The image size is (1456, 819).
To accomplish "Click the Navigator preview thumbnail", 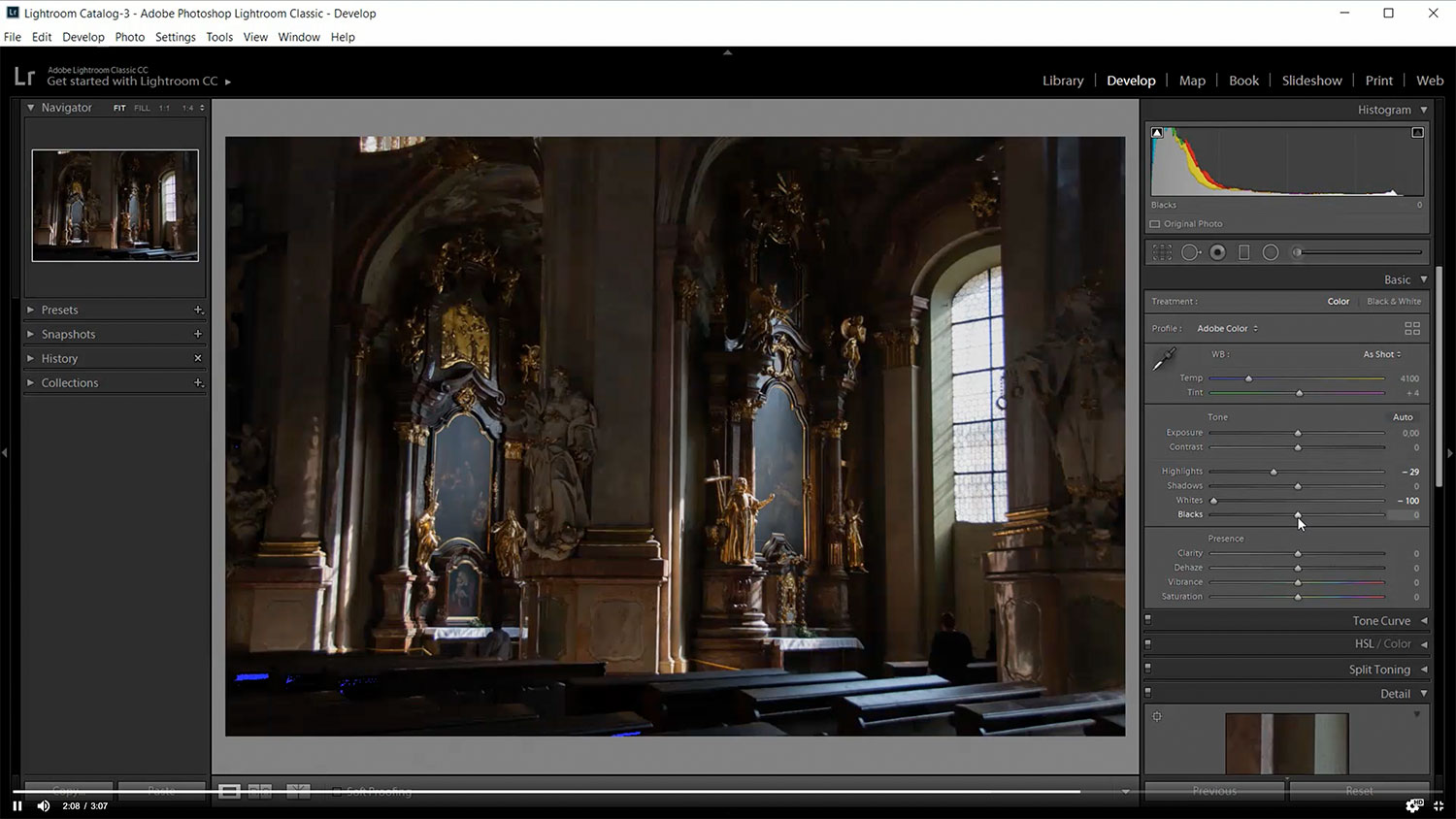I will pyautogui.click(x=115, y=206).
